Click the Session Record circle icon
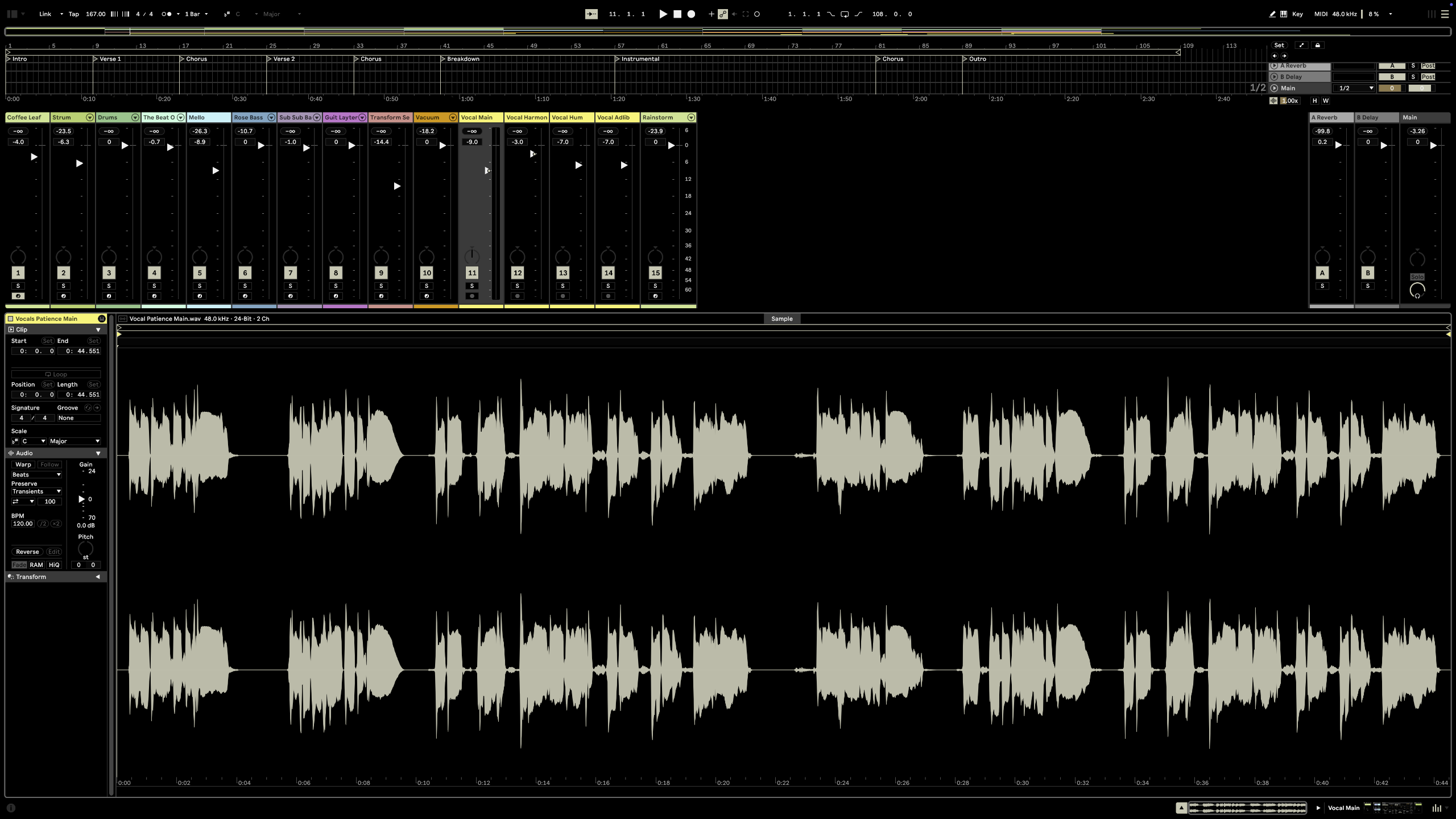Viewport: 1456px width, 819px height. click(x=757, y=14)
